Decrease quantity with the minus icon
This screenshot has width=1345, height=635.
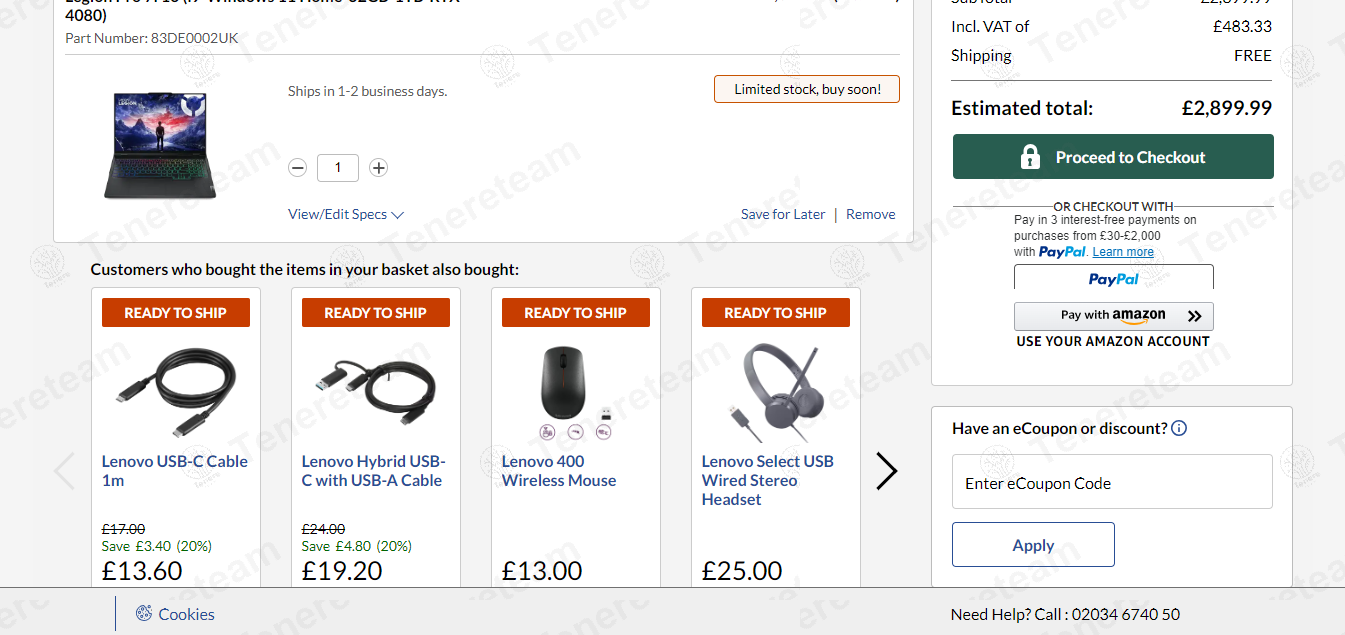click(x=297, y=168)
